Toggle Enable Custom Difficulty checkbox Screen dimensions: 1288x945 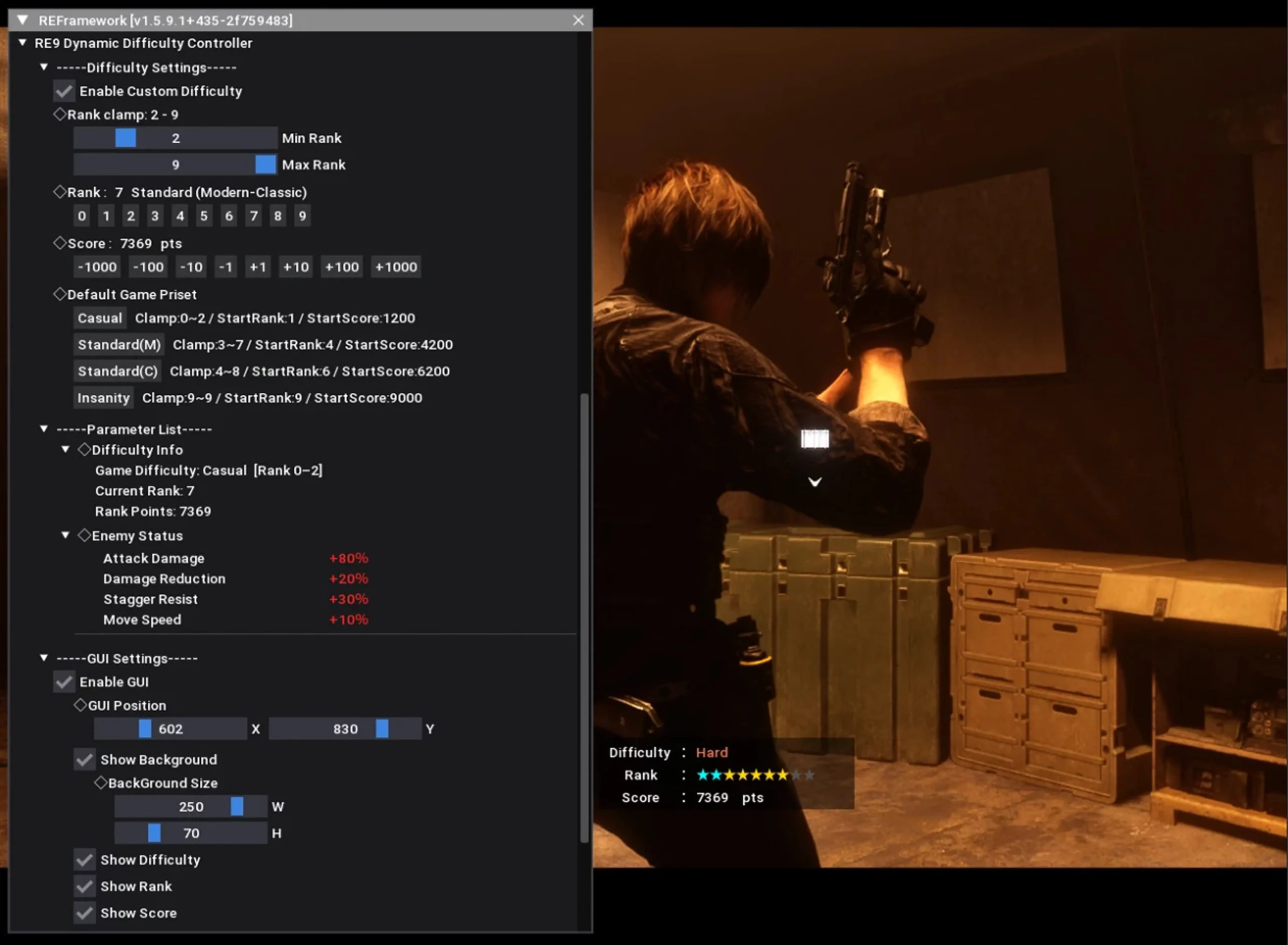tap(64, 91)
